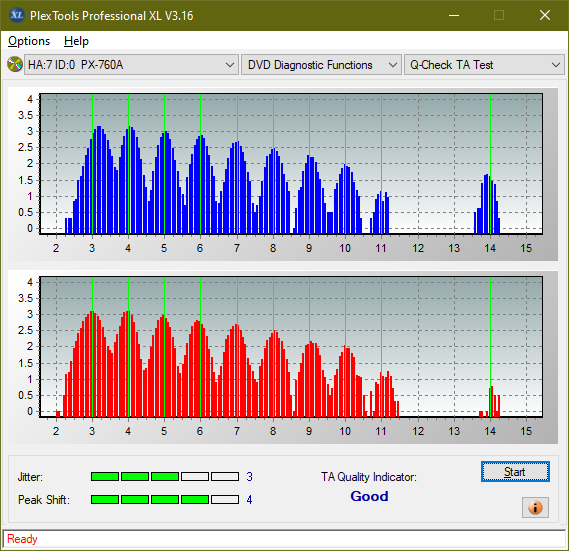Click the PlexTools XL app logo
The height and width of the screenshot is (551, 569).
(16, 15)
